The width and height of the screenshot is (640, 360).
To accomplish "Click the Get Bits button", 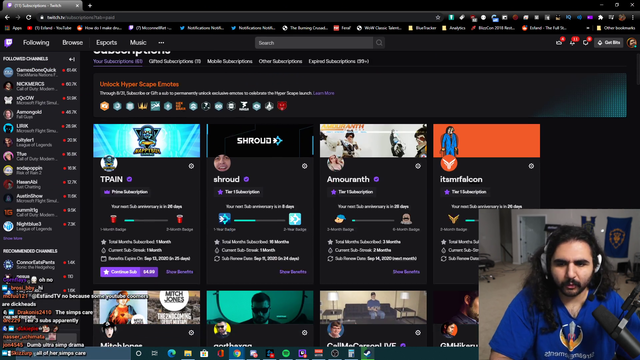I will tap(609, 42).
